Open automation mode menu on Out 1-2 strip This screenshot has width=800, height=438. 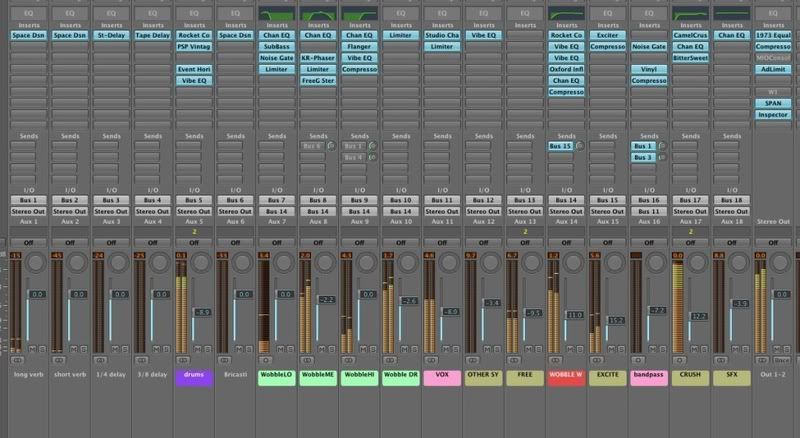[x=773, y=242]
